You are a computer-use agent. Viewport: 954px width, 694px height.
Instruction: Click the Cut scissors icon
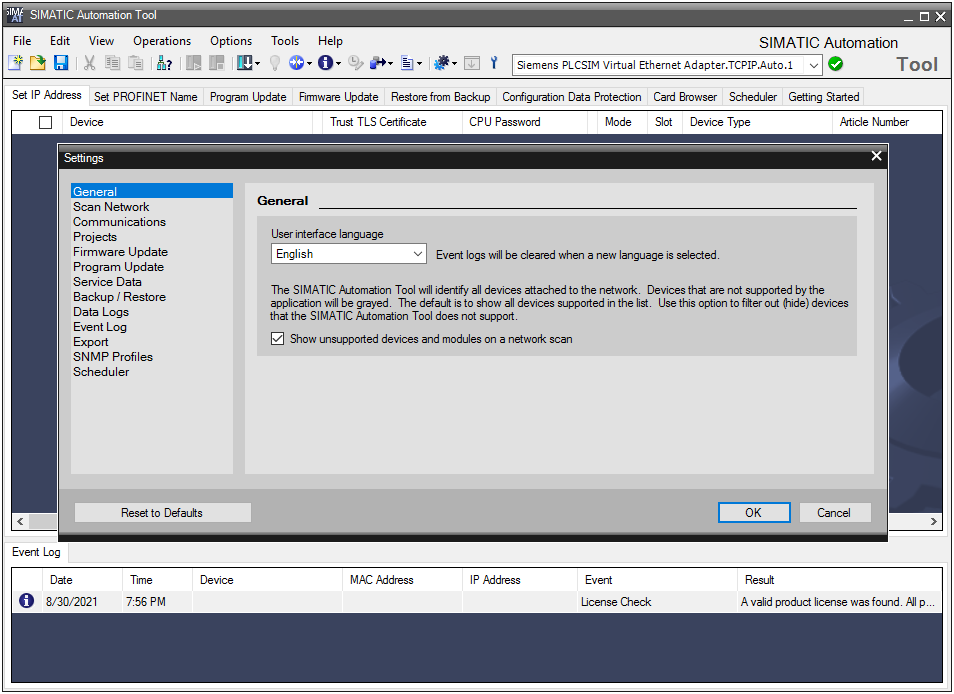tap(89, 63)
